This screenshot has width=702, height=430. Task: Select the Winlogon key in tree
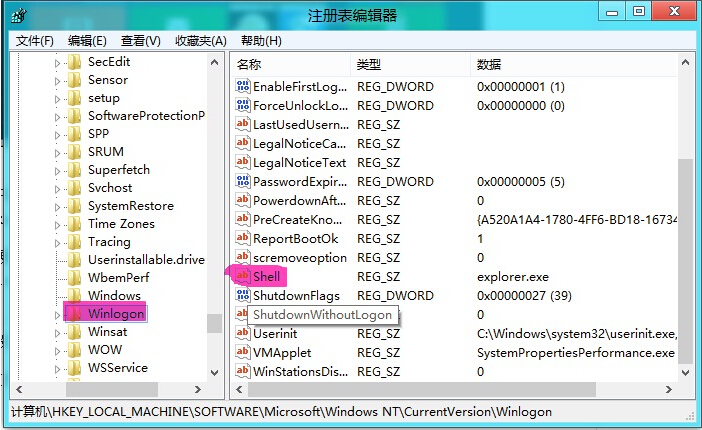click(x=116, y=314)
